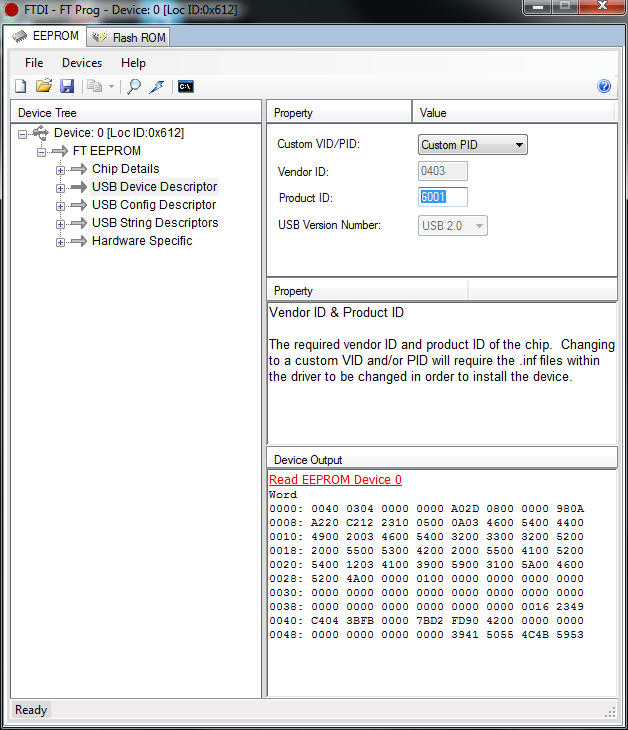Minimize the FT Prog window
The height and width of the screenshot is (730, 628).
click(538, 7)
